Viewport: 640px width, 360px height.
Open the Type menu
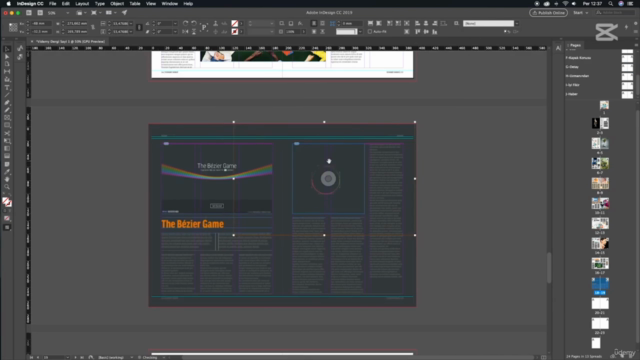[100, 4]
